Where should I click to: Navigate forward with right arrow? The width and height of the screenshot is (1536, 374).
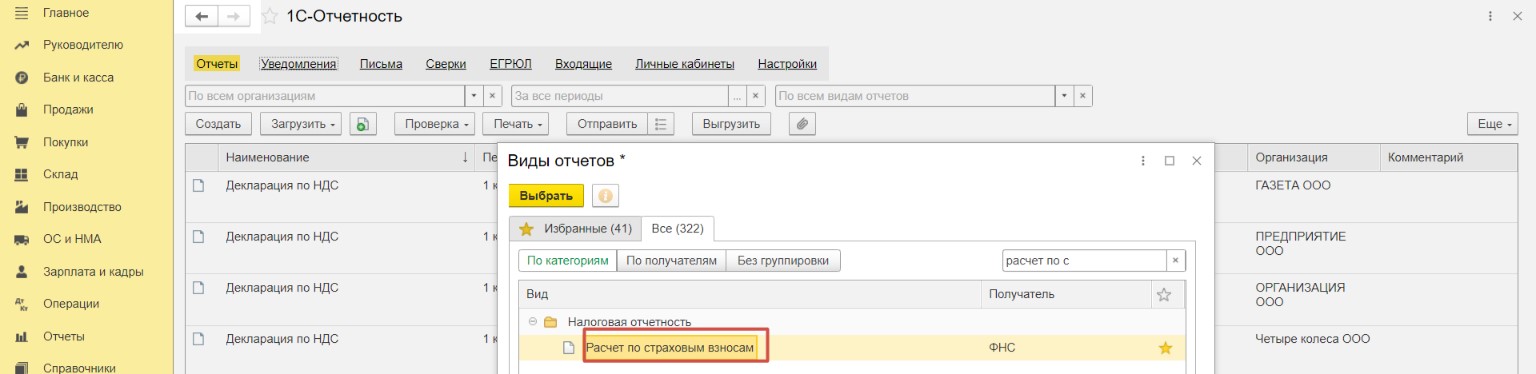coord(233,17)
